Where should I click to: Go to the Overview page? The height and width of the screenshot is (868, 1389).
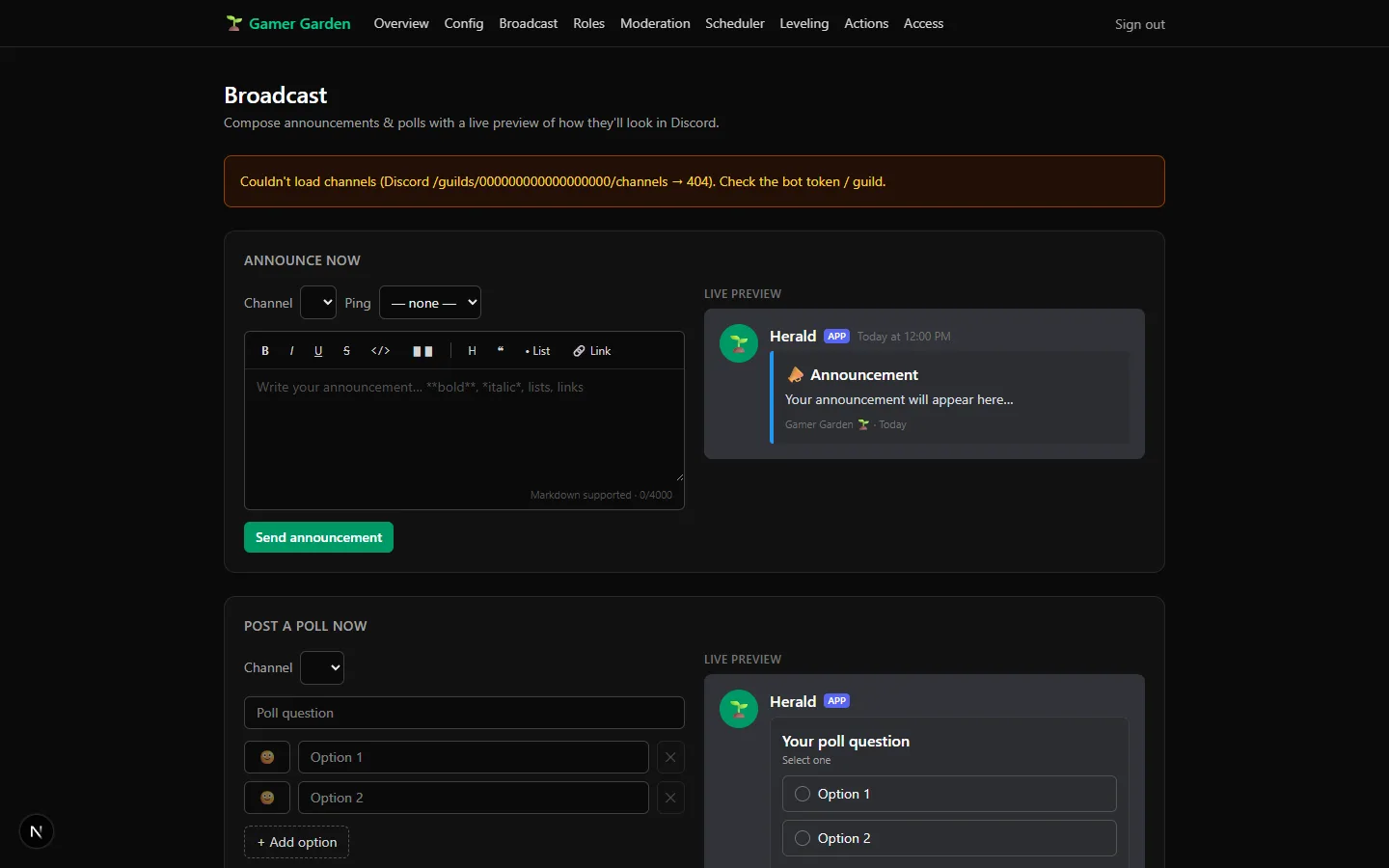(401, 23)
